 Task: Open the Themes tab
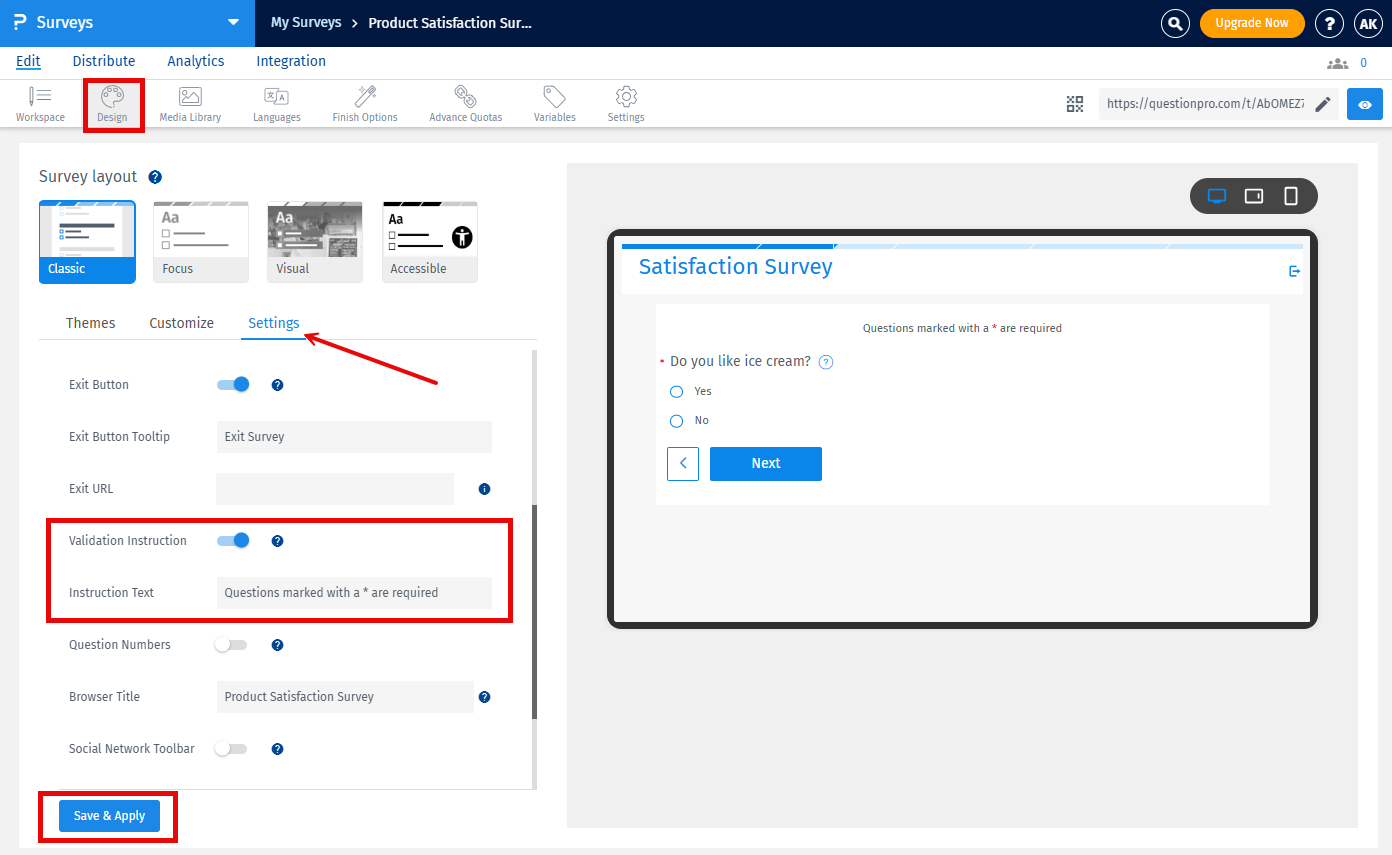[90, 323]
